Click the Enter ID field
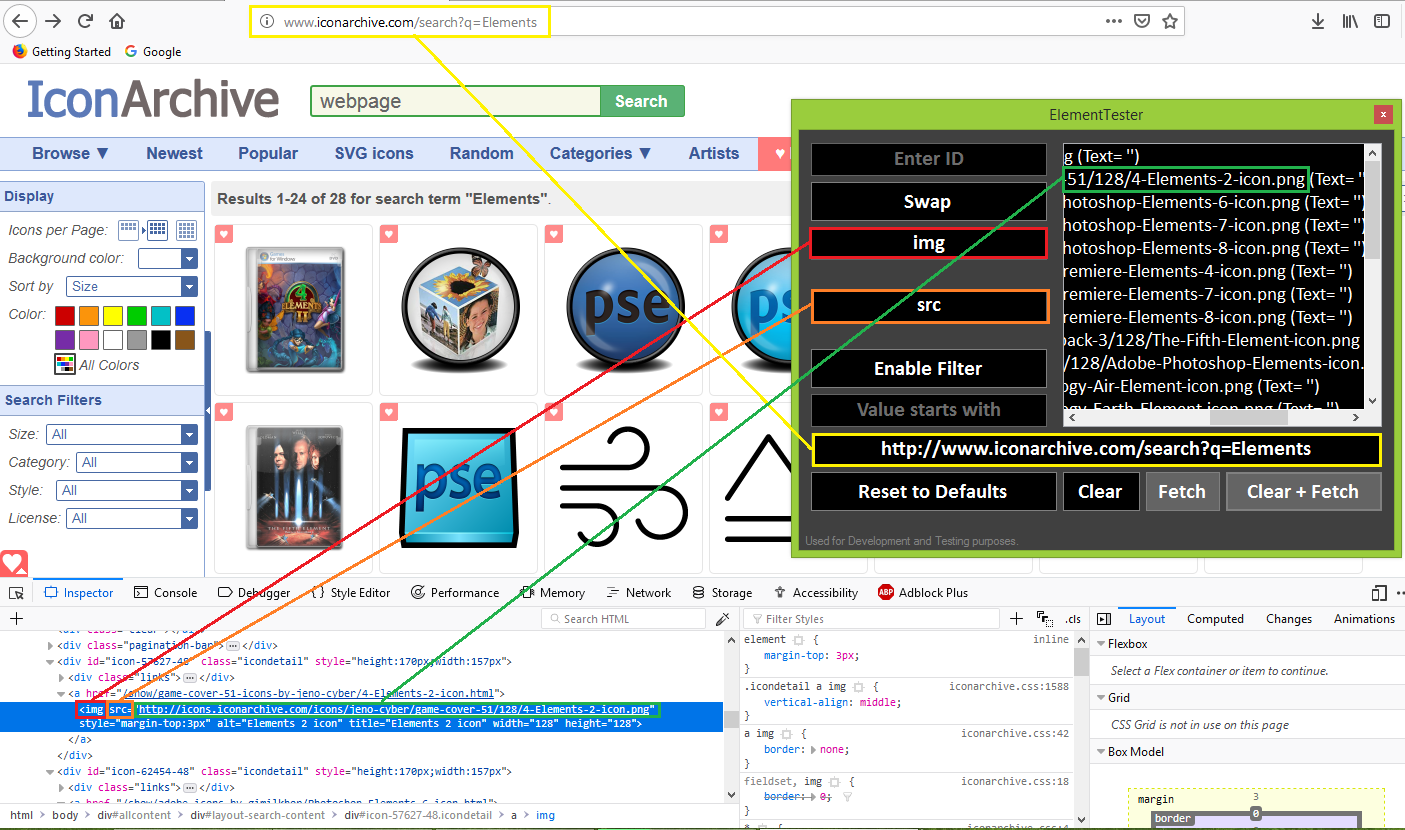The image size is (1405, 830). click(928, 158)
